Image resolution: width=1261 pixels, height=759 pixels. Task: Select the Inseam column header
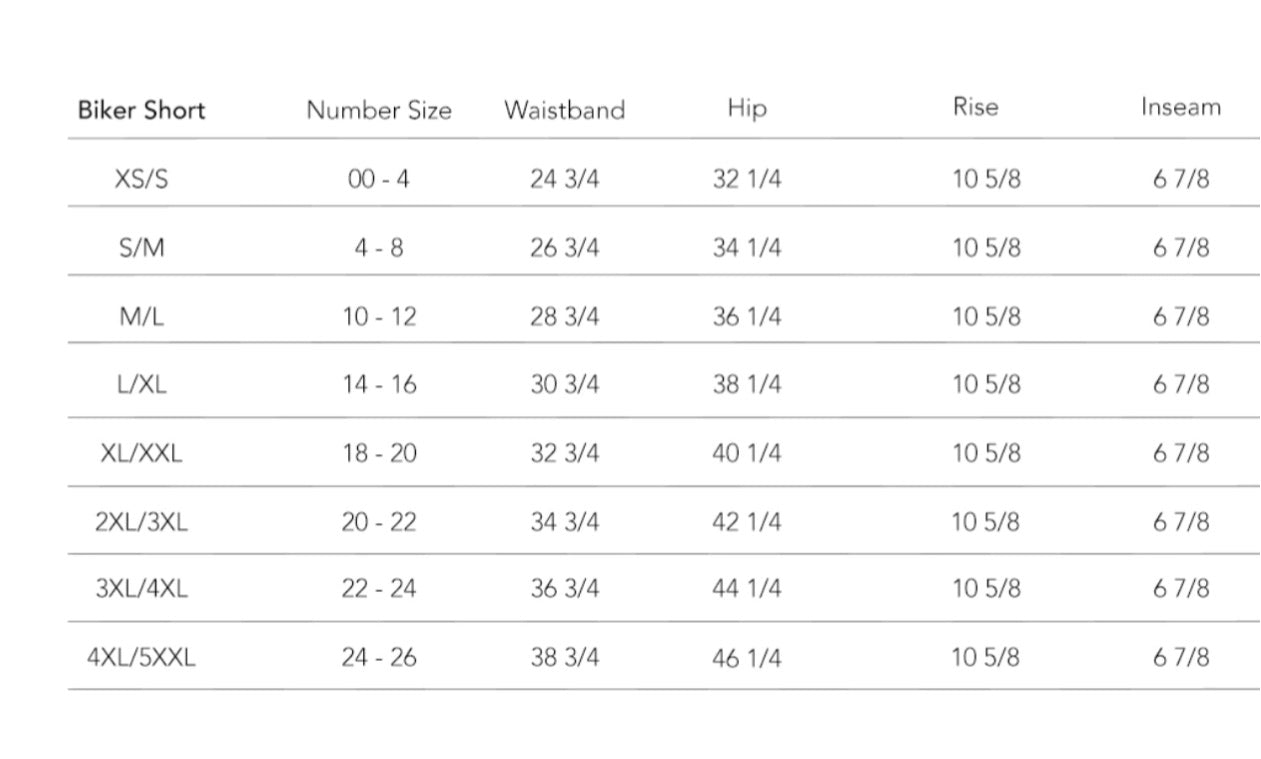pyautogui.click(x=1180, y=106)
